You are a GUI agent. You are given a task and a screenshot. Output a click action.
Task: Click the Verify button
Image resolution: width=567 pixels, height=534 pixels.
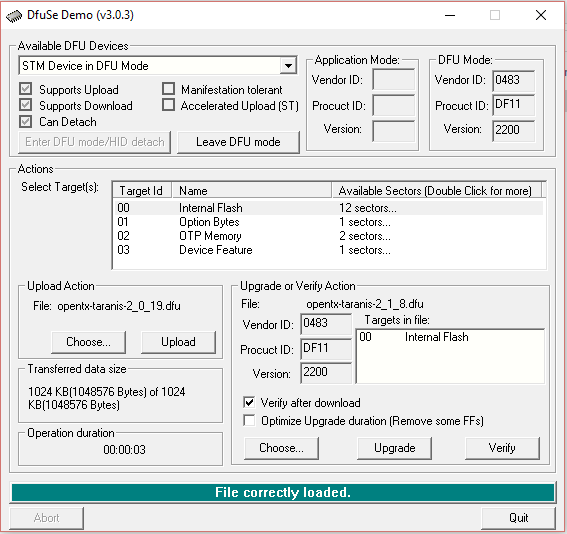[x=502, y=448]
